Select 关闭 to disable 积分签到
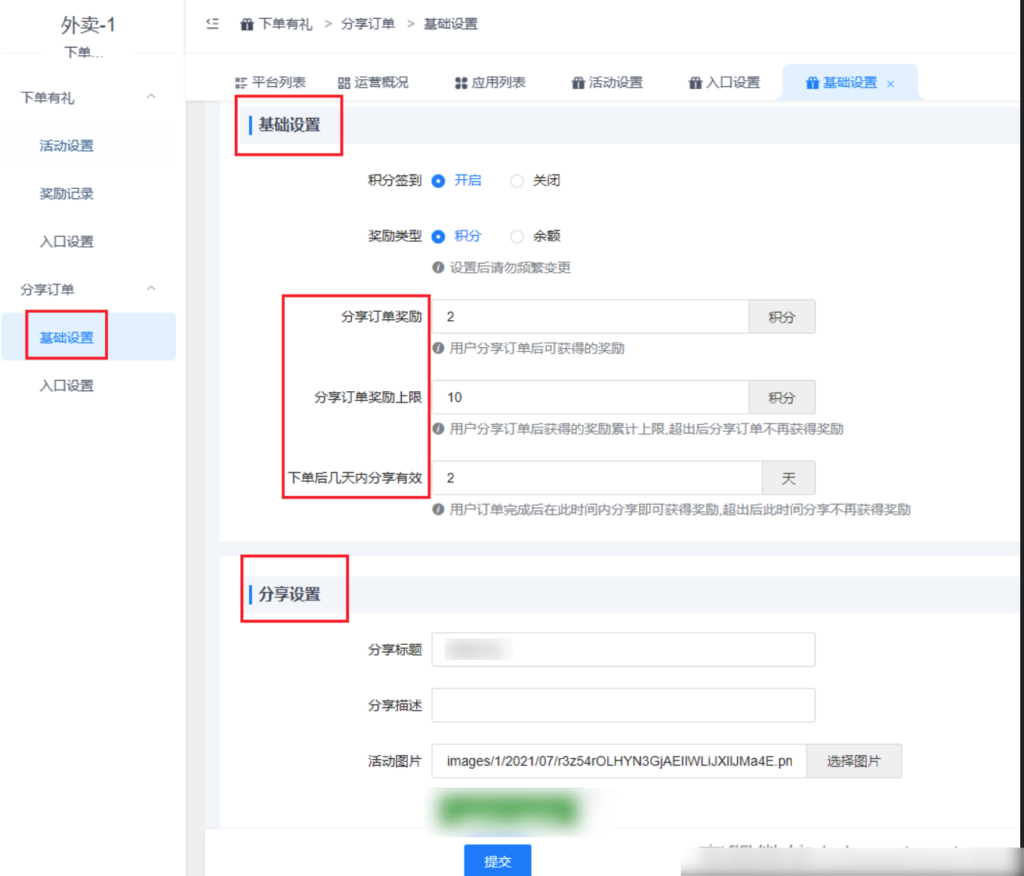 click(516, 181)
